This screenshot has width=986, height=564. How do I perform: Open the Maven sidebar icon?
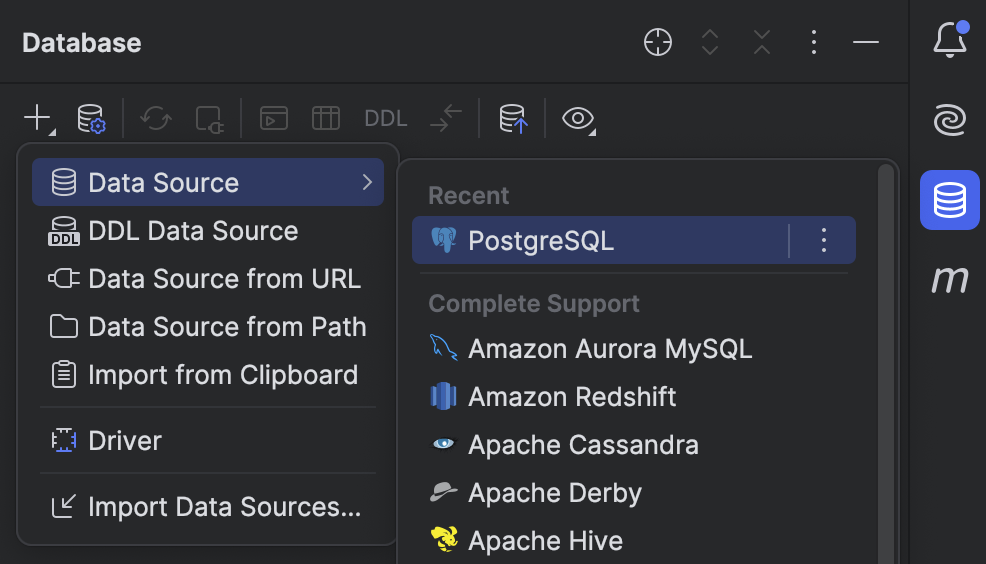pyautogui.click(x=950, y=279)
